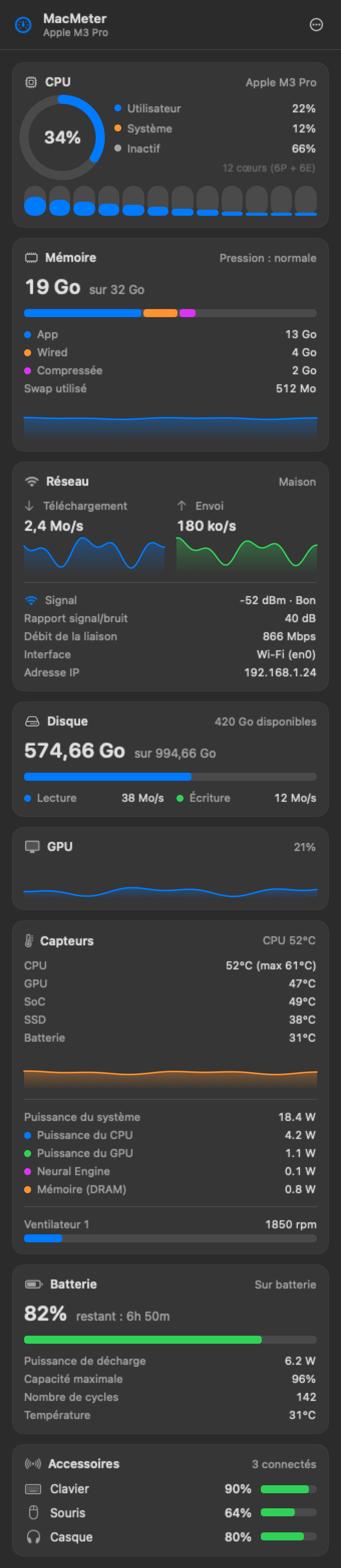The width and height of the screenshot is (341, 1568).
Task: Click the CPU chip icon
Action: click(31, 82)
